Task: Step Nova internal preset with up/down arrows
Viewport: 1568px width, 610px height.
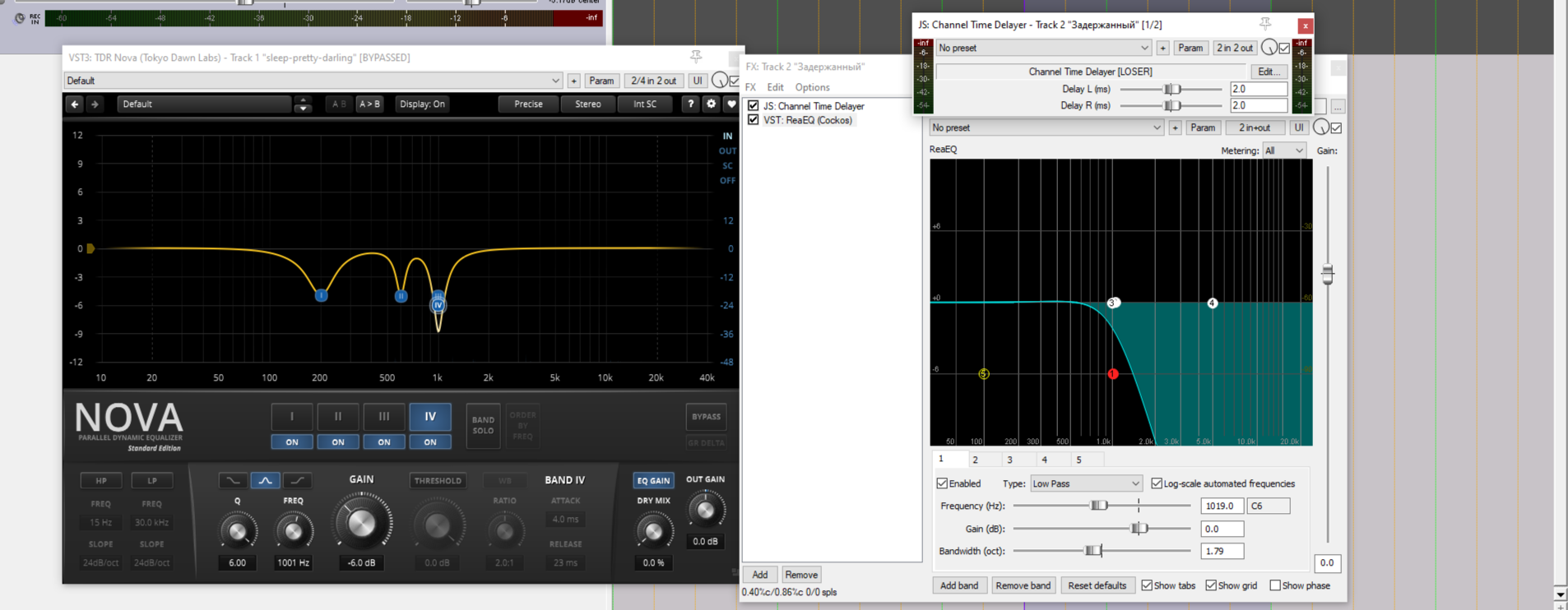Action: tap(303, 104)
